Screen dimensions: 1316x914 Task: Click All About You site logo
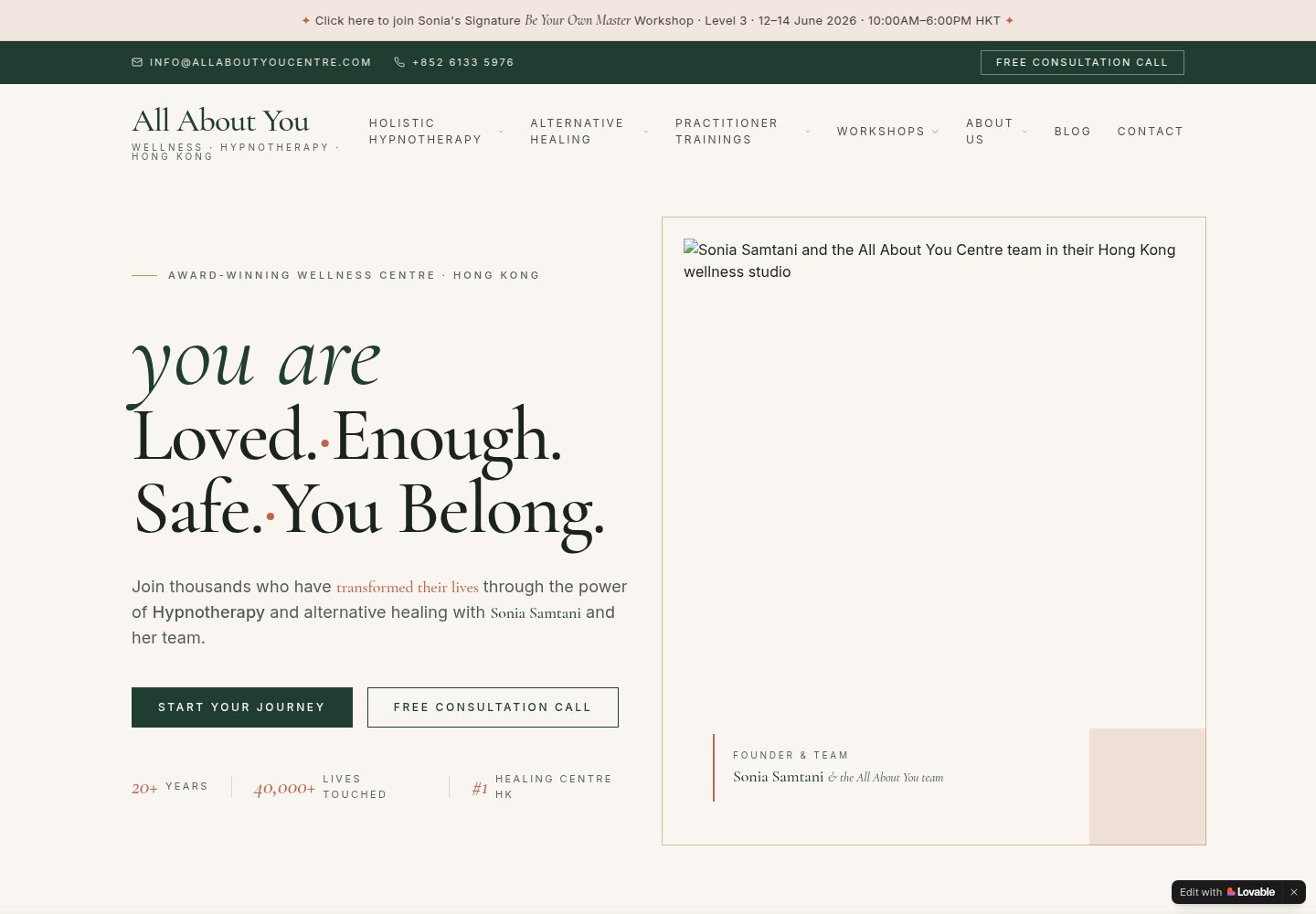(x=237, y=133)
